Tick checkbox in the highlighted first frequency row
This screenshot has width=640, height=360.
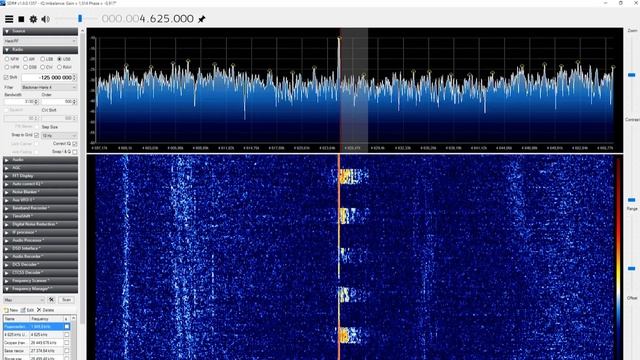tap(67, 327)
